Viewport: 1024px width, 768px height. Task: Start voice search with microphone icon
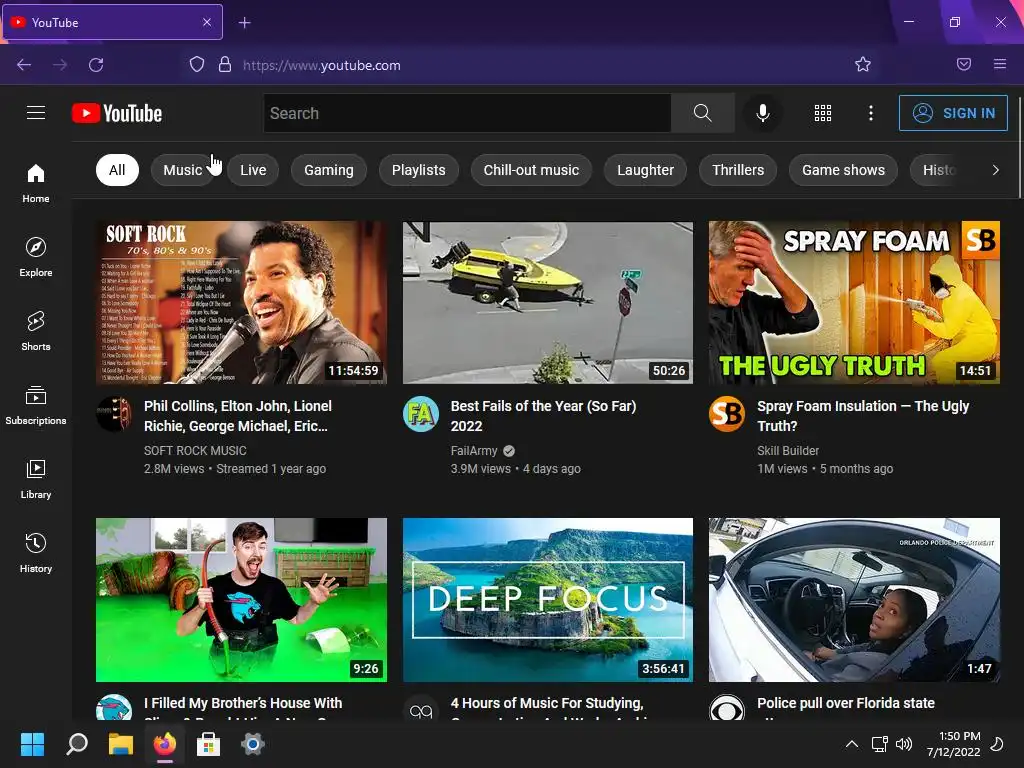(x=762, y=113)
